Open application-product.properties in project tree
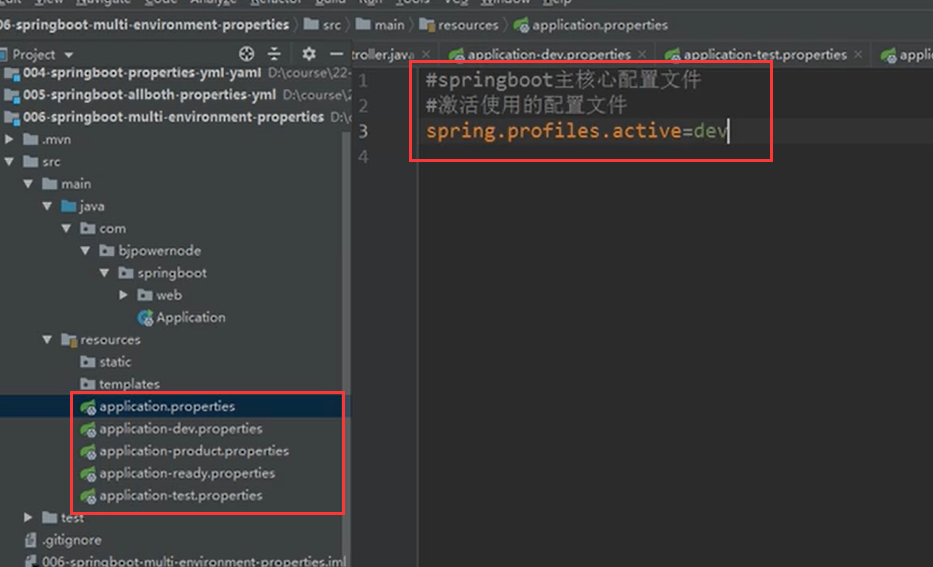This screenshot has width=933, height=567. pos(194,451)
